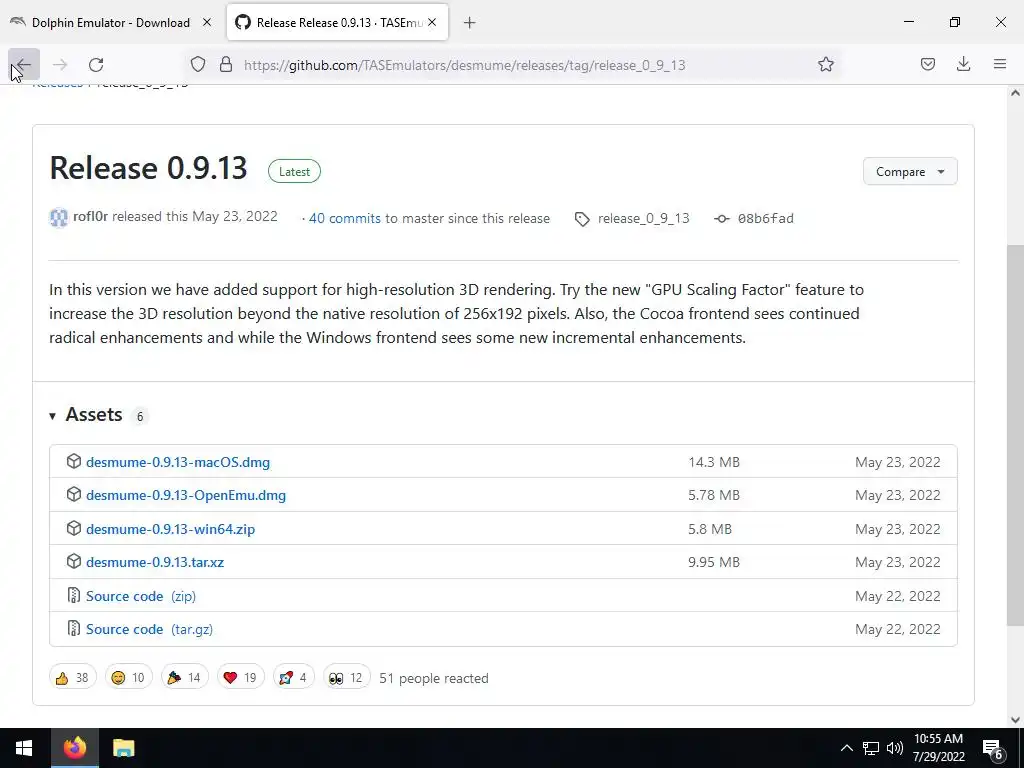Toggle the eyes reaction with 12
The width and height of the screenshot is (1024, 768).
pyautogui.click(x=347, y=677)
